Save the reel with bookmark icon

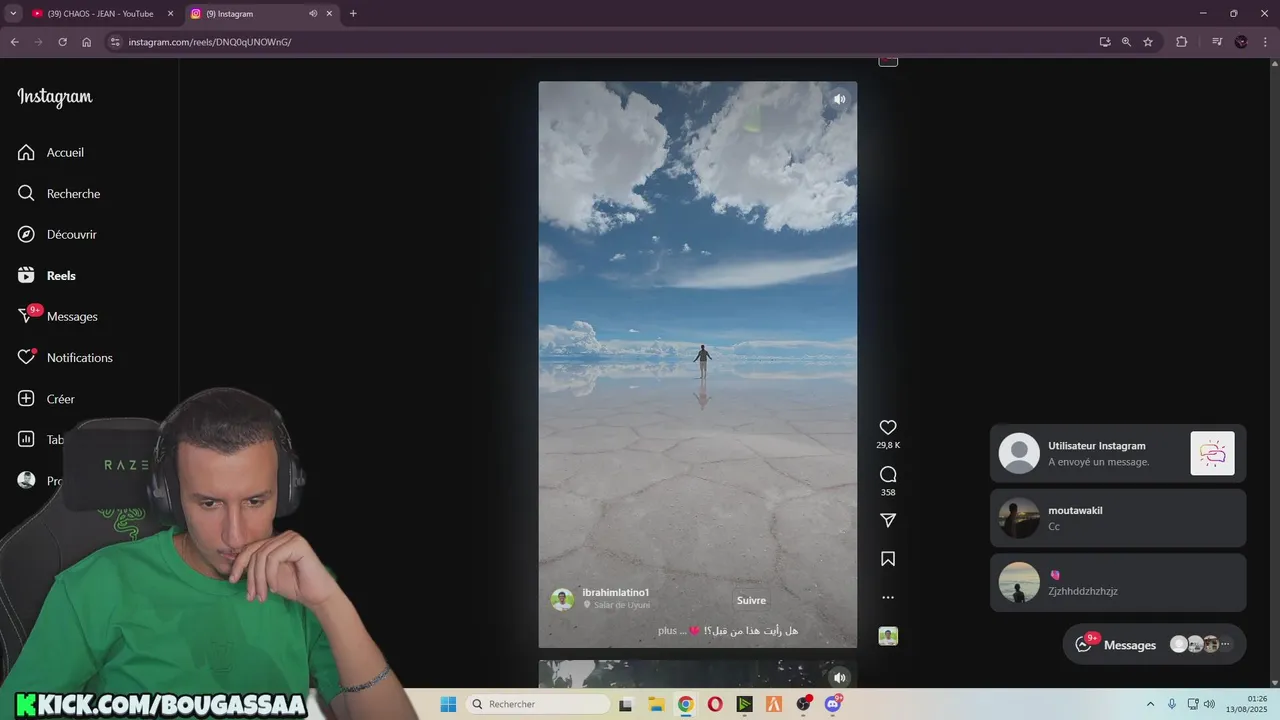click(888, 559)
